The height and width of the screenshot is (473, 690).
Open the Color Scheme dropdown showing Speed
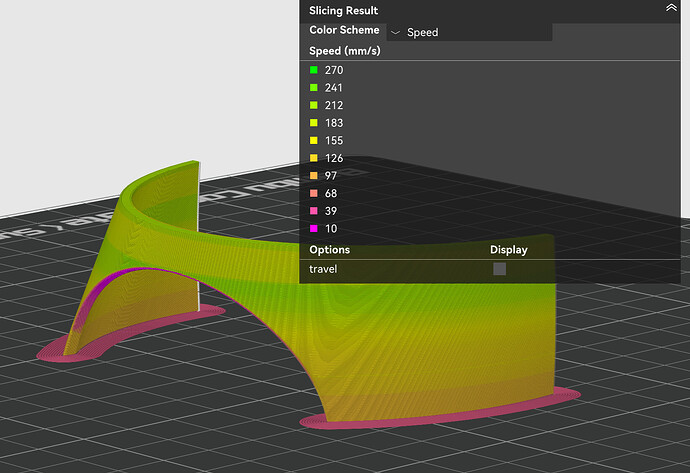(x=469, y=32)
